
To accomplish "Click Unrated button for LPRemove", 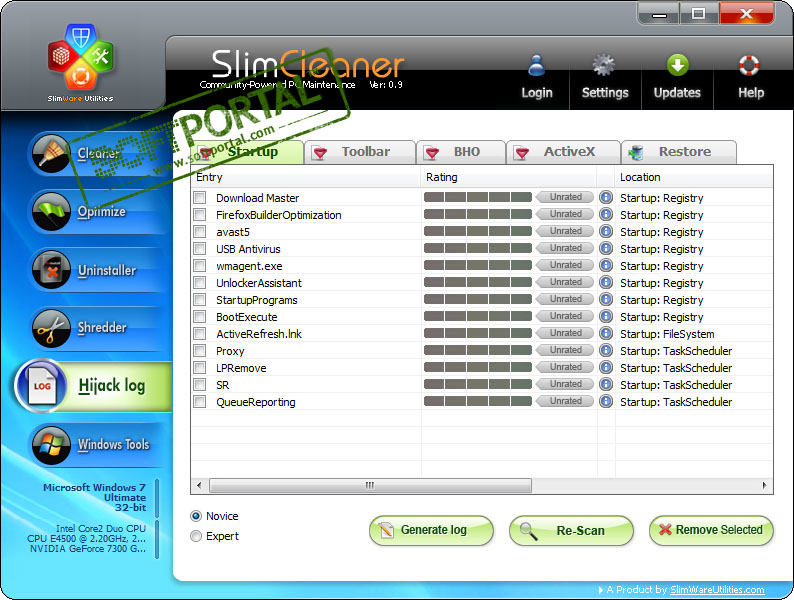I will (565, 367).
